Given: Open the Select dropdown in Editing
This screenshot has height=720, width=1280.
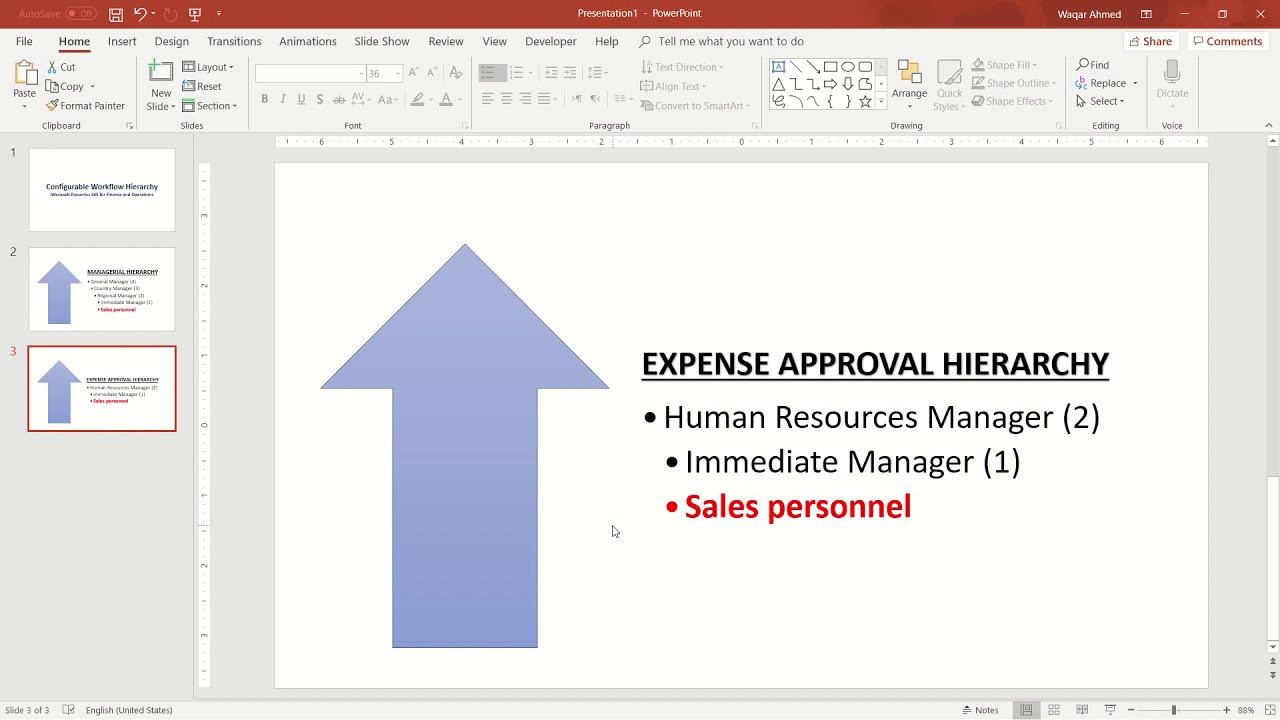Looking at the screenshot, I should pos(1100,101).
